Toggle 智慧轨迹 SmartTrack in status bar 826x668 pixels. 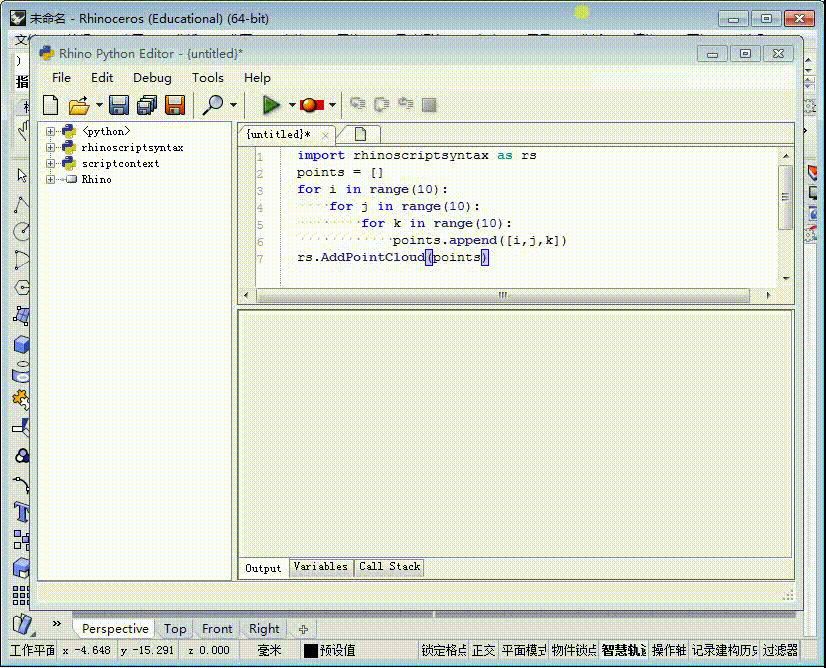click(x=624, y=651)
